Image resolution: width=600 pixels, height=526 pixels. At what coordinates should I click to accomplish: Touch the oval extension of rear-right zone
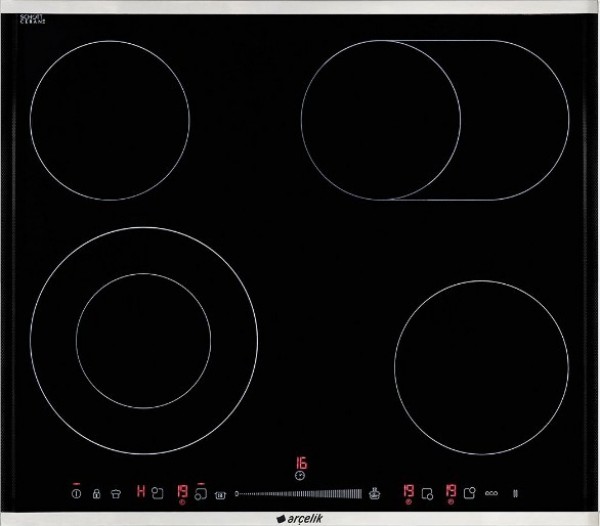pyautogui.click(x=515, y=120)
